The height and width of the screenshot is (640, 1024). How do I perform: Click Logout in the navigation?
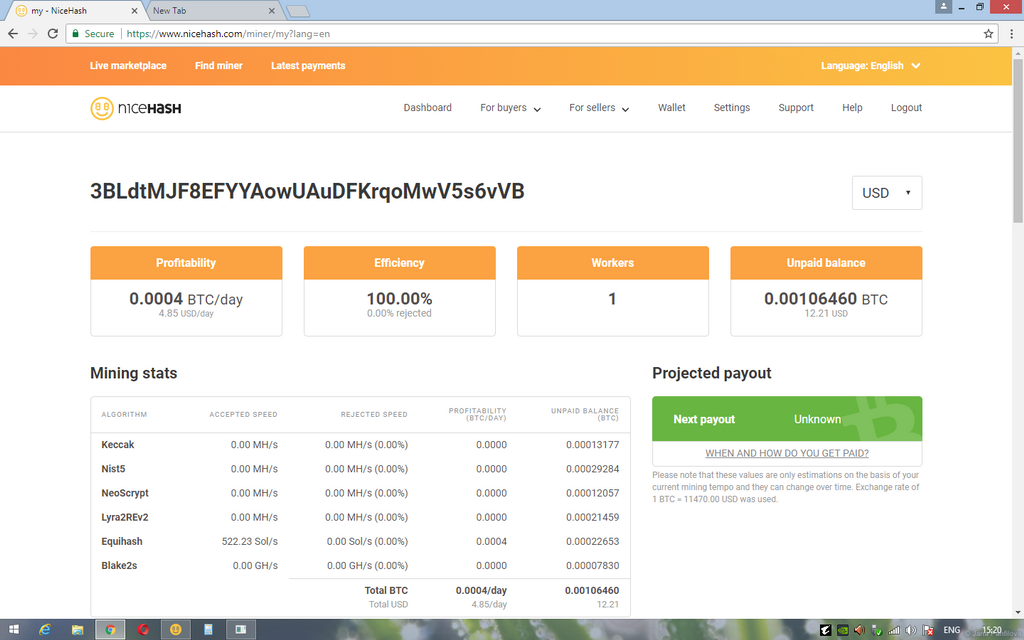pyautogui.click(x=906, y=108)
